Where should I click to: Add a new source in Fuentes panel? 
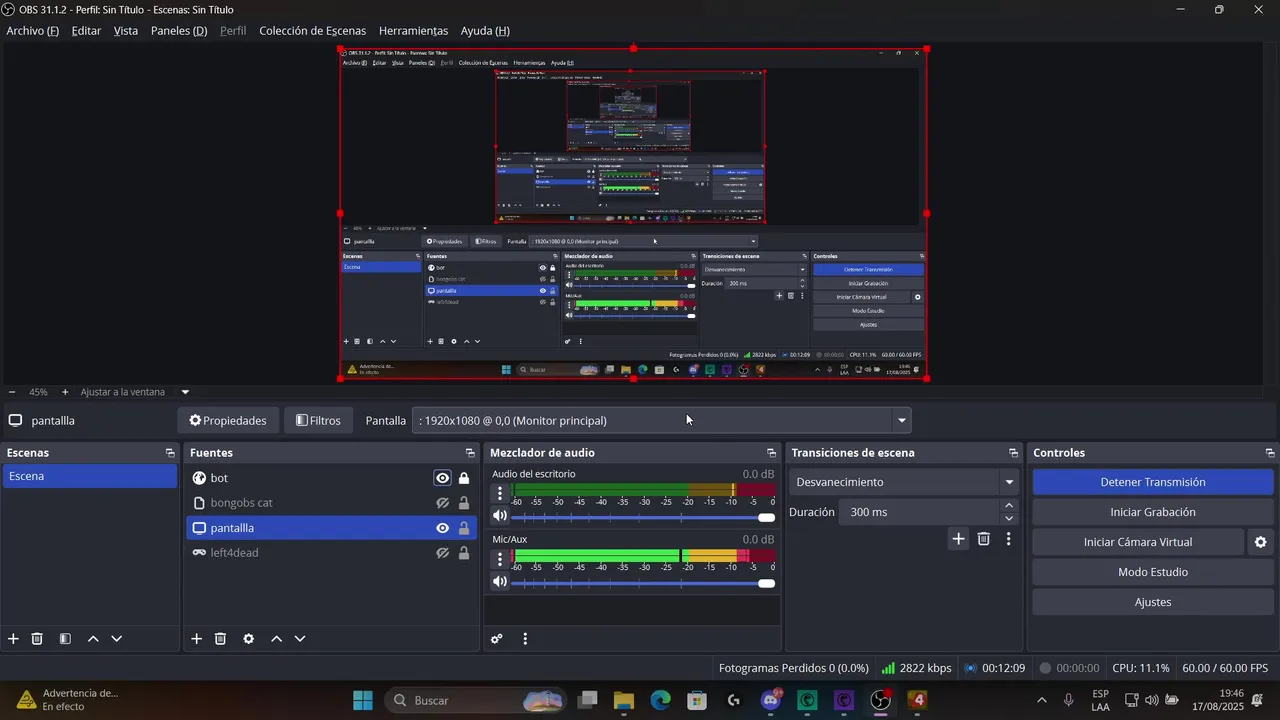tap(197, 639)
